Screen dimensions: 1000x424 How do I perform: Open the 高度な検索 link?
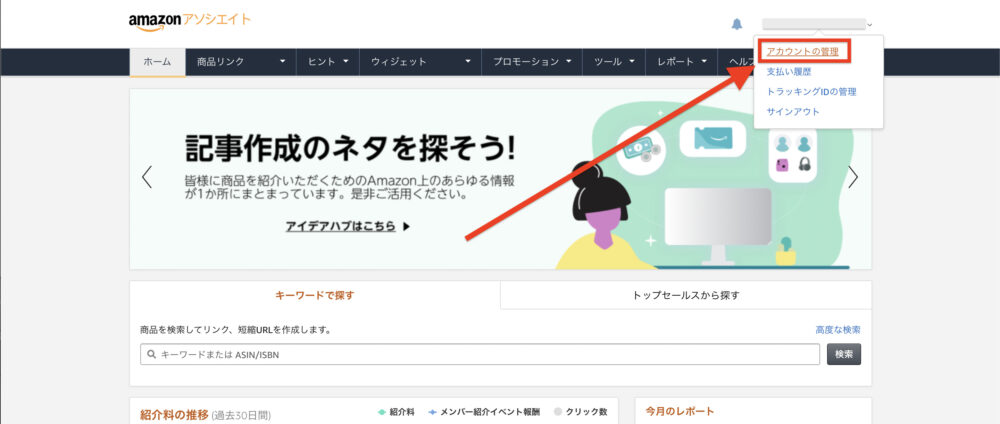838,330
